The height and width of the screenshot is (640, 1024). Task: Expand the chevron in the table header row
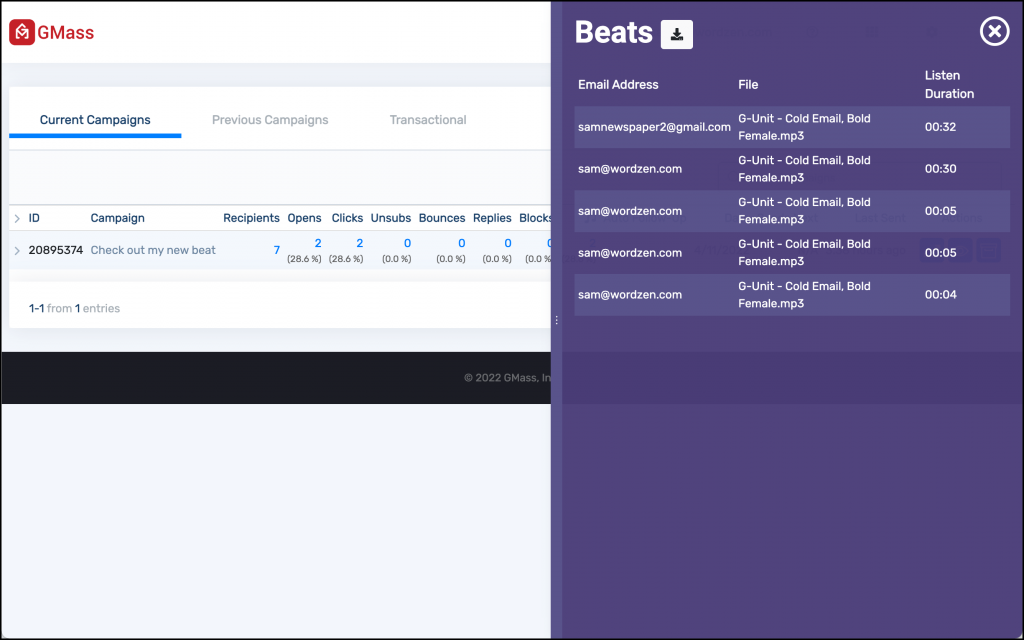[x=16, y=217]
